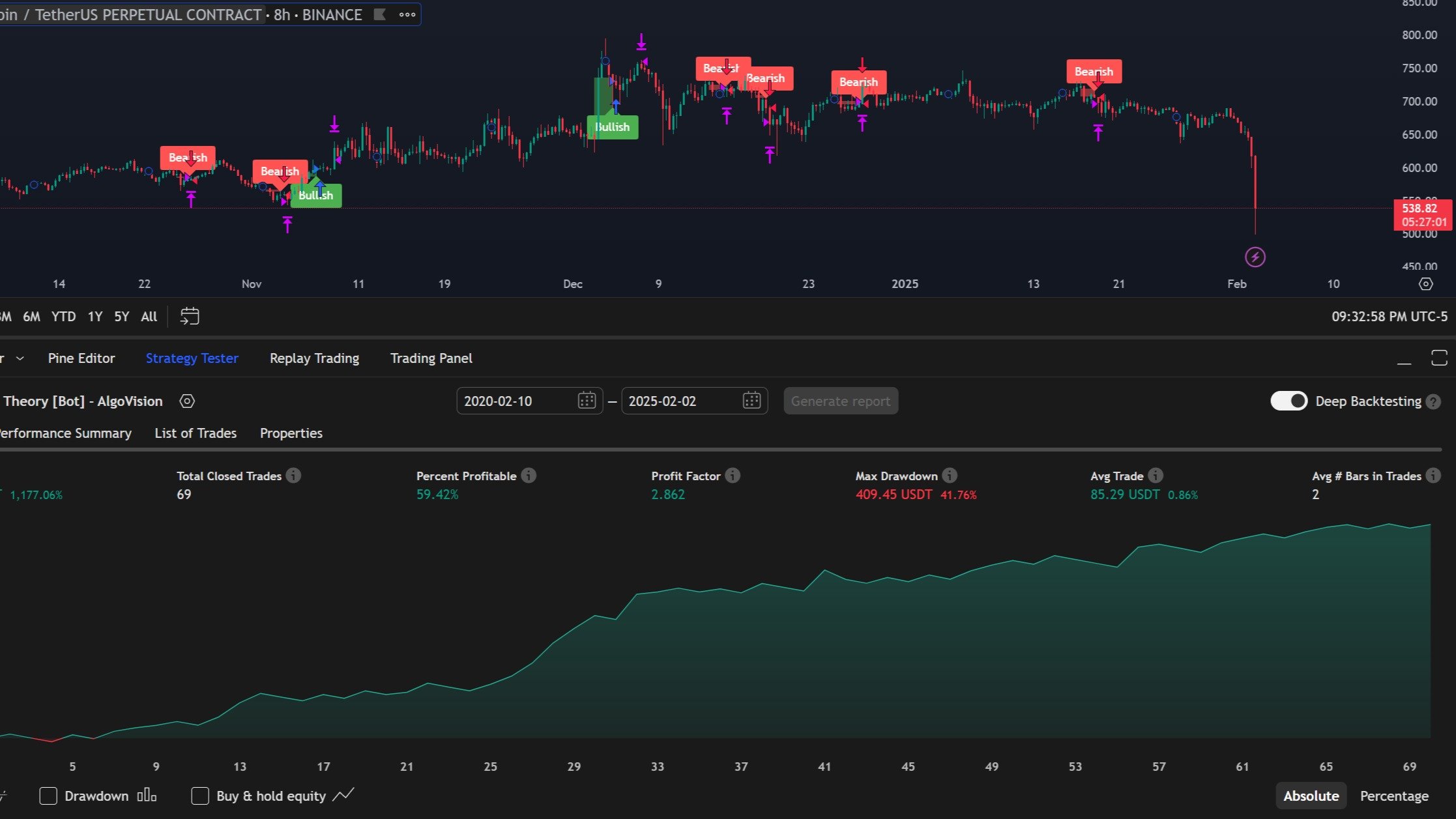Click the strategy settings gear icon

click(x=187, y=401)
